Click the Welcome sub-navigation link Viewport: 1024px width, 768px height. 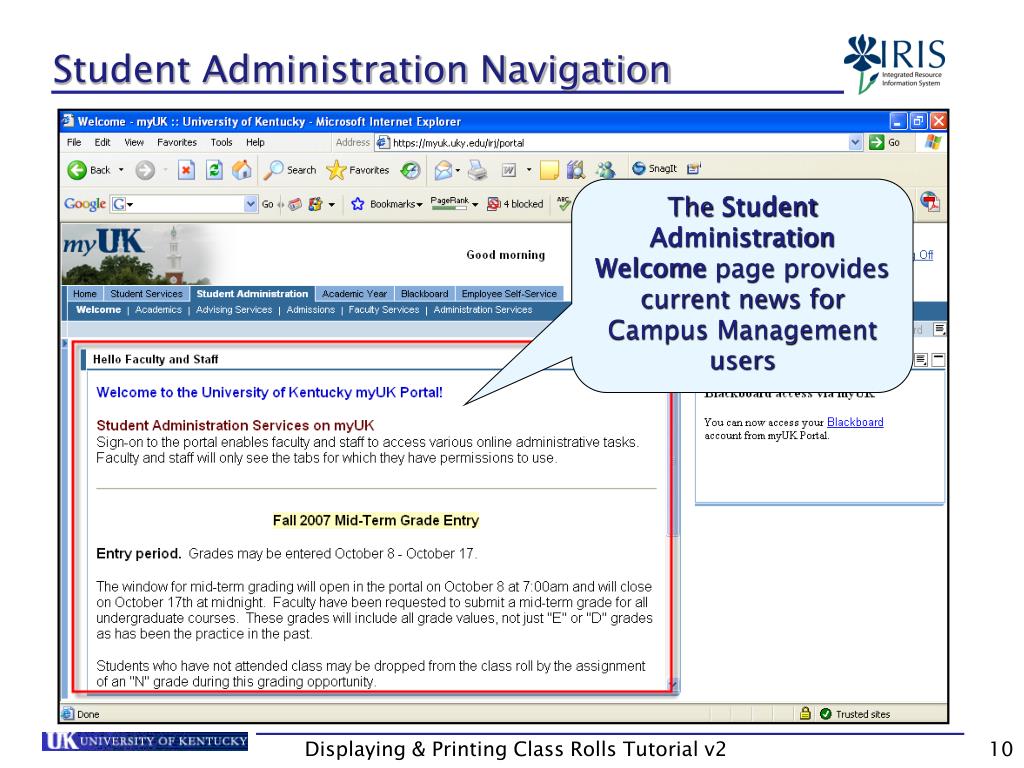point(99,310)
